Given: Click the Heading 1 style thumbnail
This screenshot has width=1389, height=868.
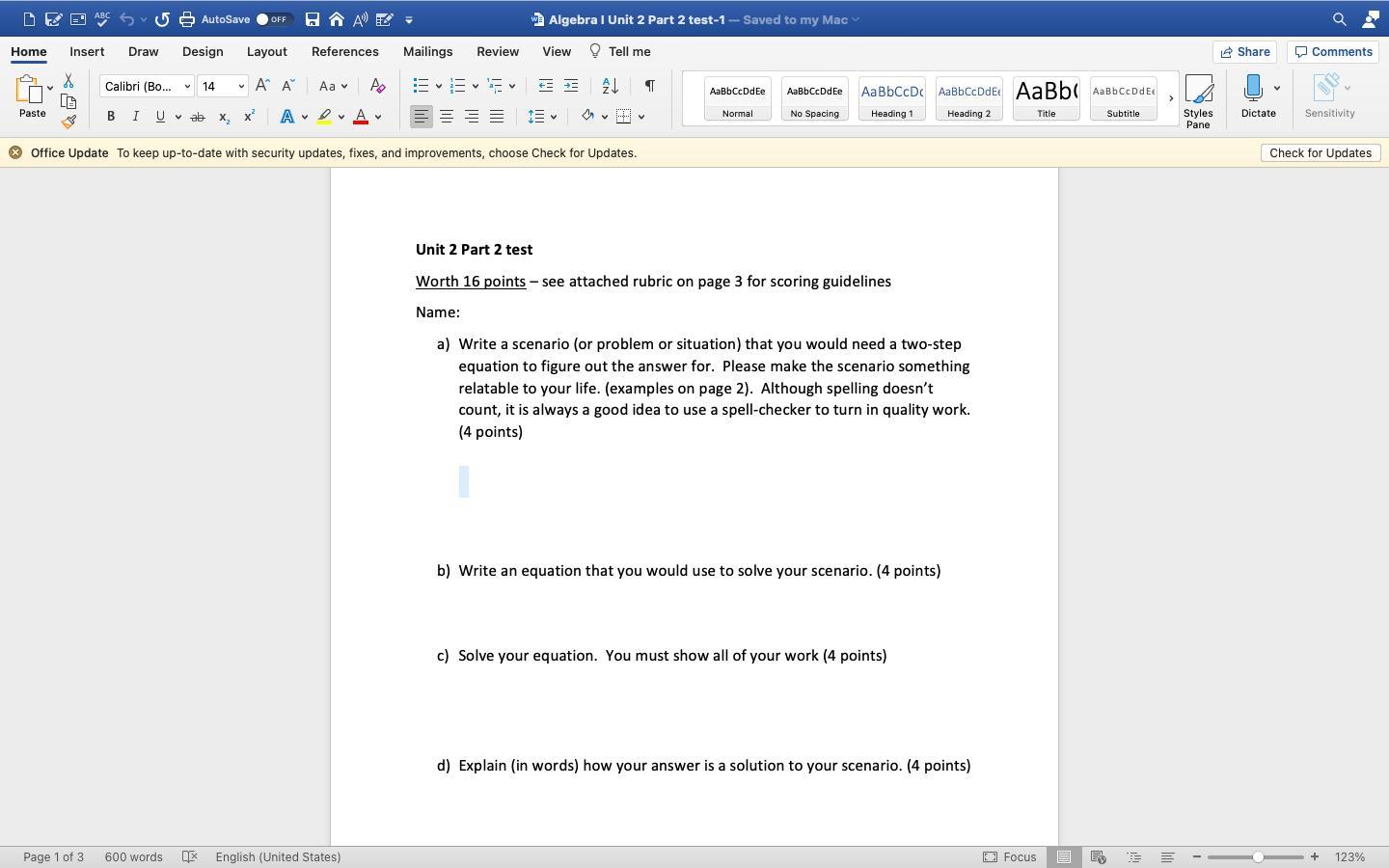Looking at the screenshot, I should coord(891,98).
